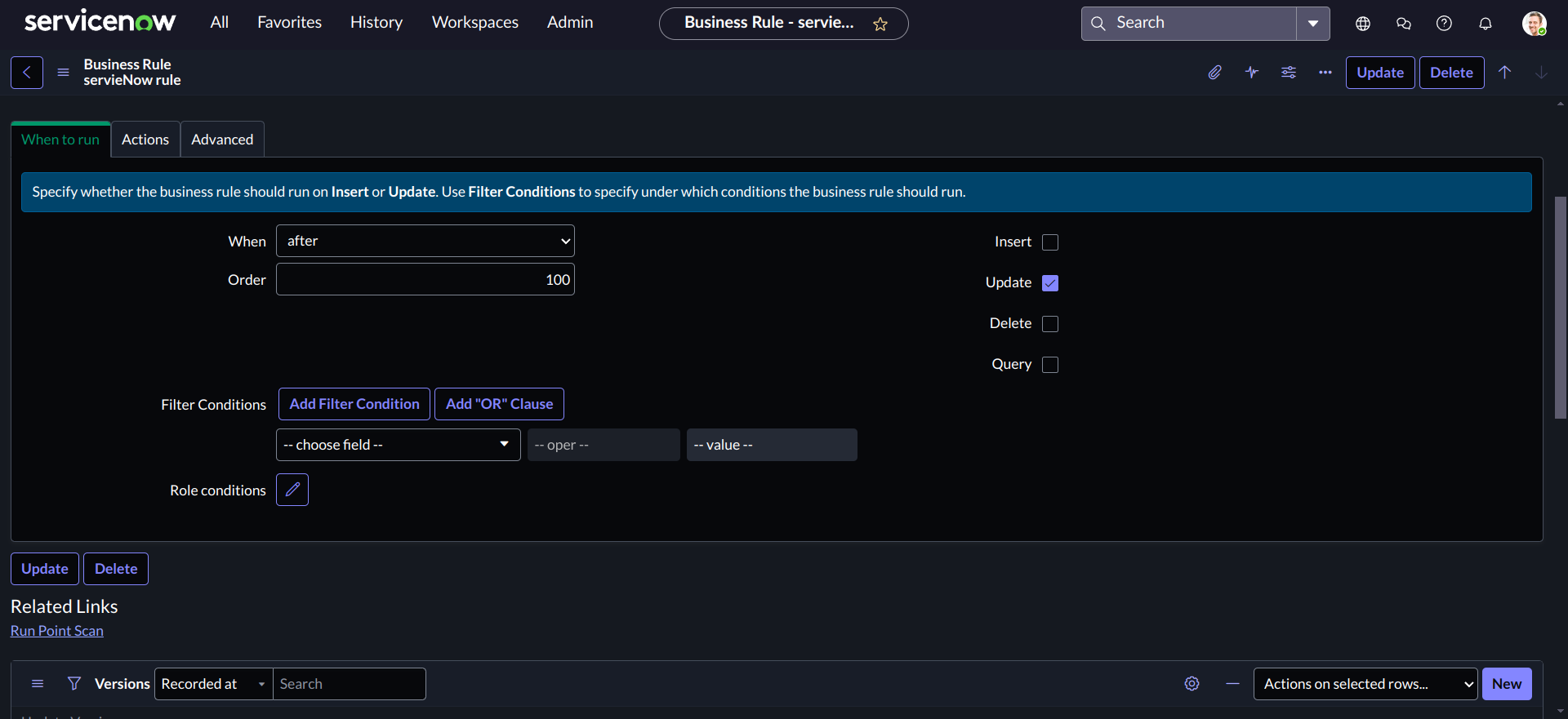Open the help question mark icon

coord(1444,24)
